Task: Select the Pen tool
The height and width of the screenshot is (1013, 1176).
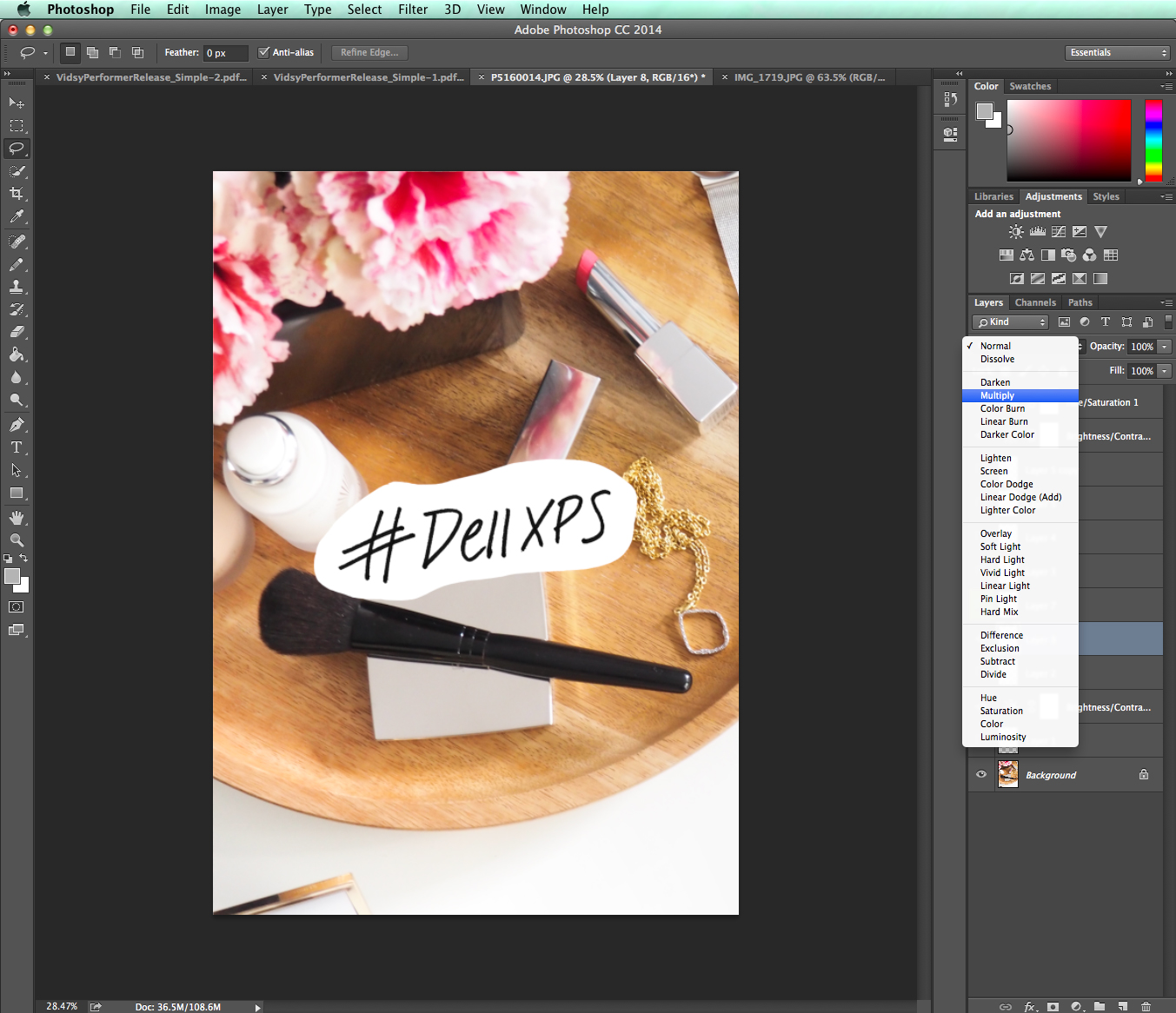Action: tap(17, 425)
